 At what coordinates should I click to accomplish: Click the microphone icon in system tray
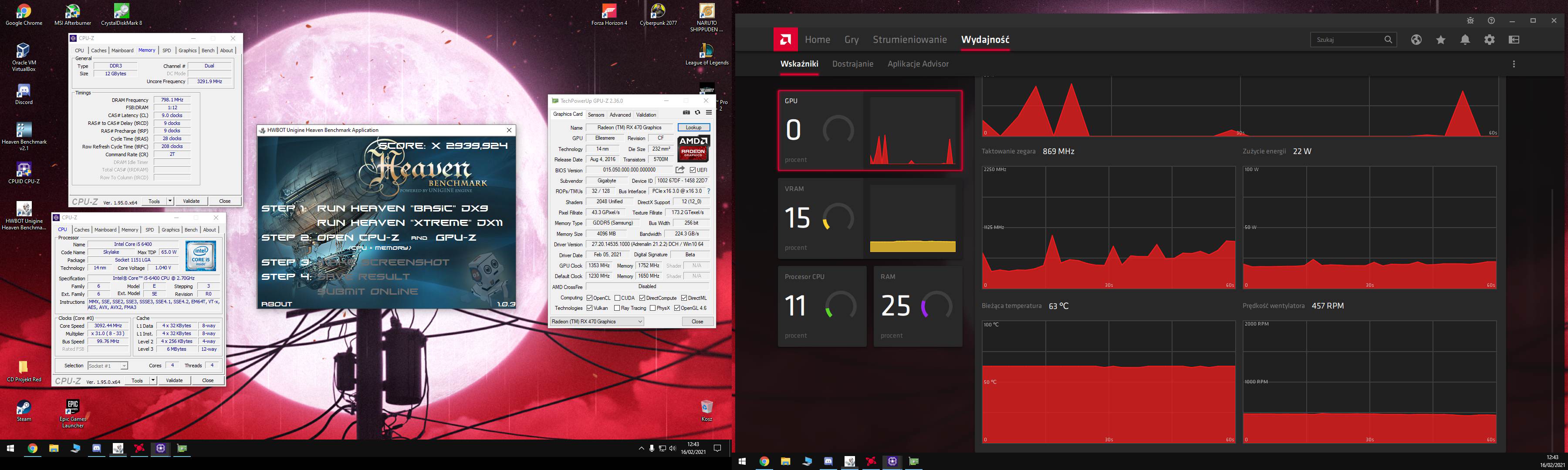pos(651,448)
